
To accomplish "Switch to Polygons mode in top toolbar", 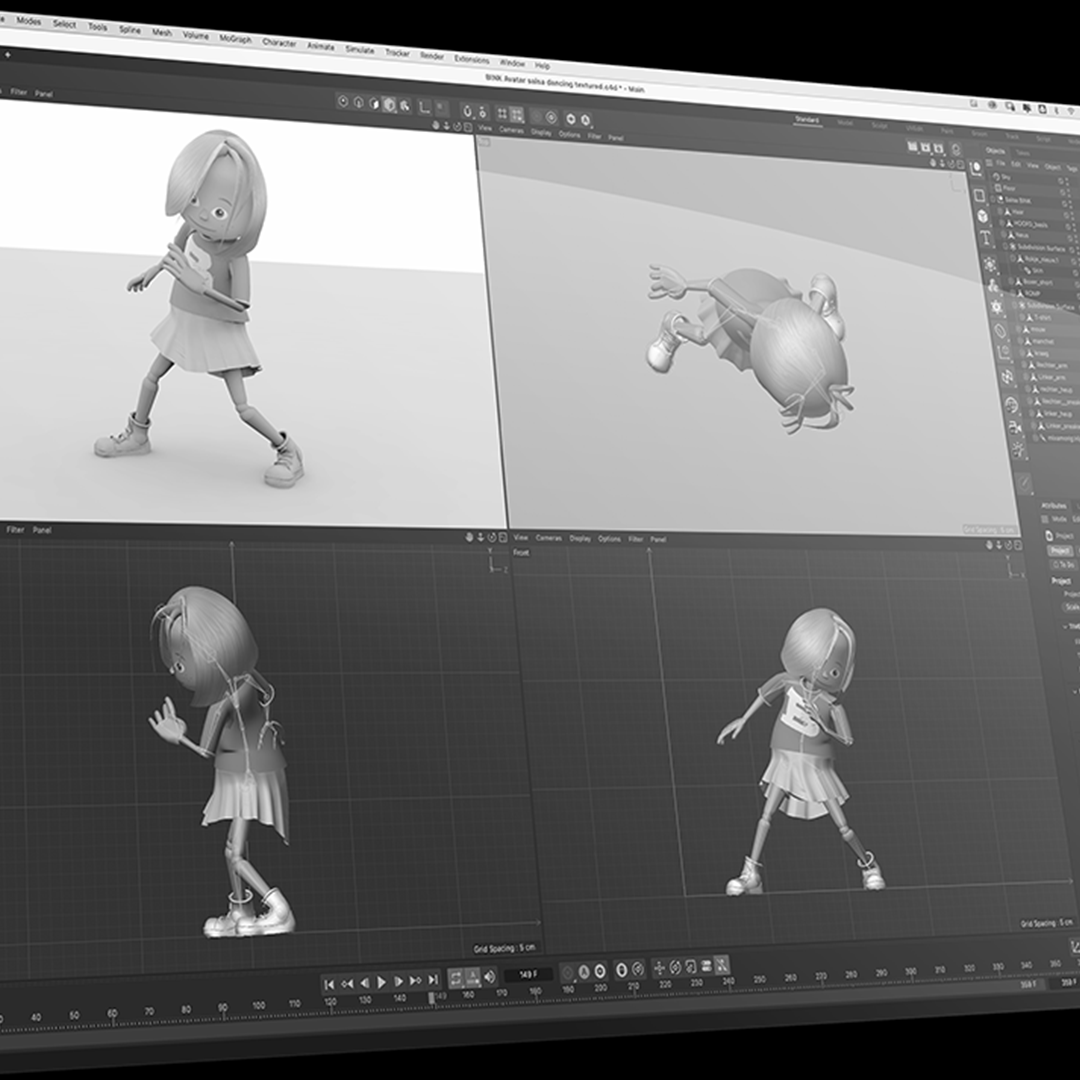I will pyautogui.click(x=374, y=103).
